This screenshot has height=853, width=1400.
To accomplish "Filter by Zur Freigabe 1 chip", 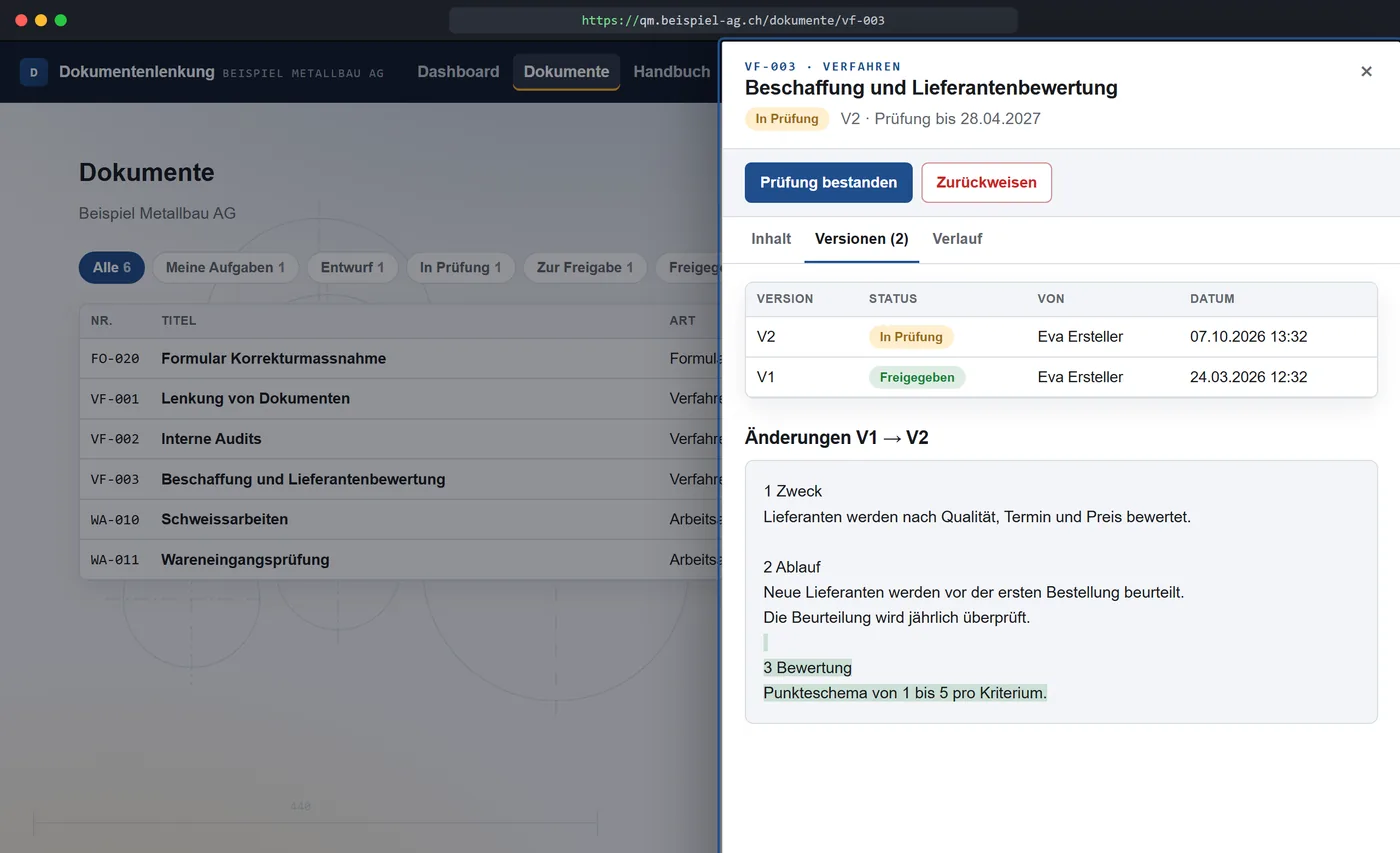I will click(x=585, y=268).
